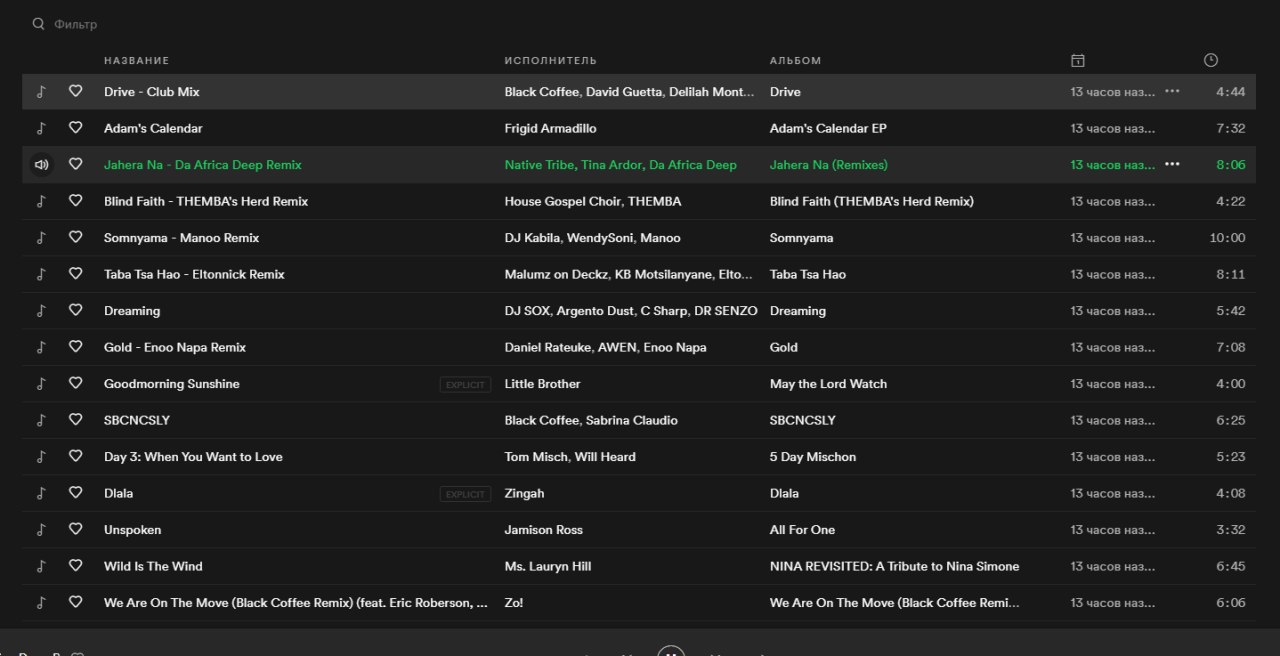Play SBCNCSLY via its note icon
This screenshot has width=1280, height=656.
point(41,420)
